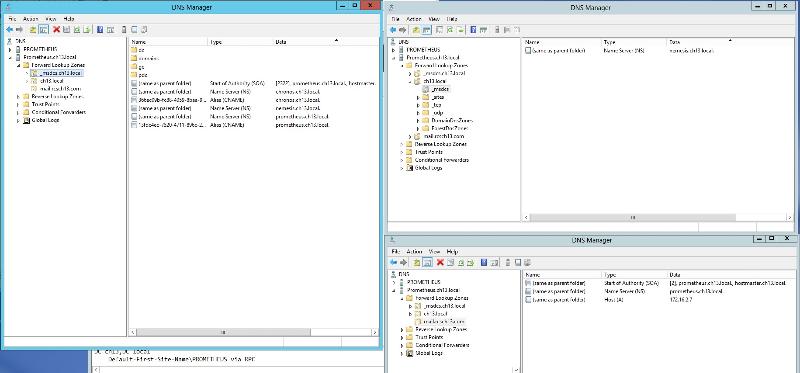
Task: Click horizontal scrollbar thumb in left window list
Action: 223,332
